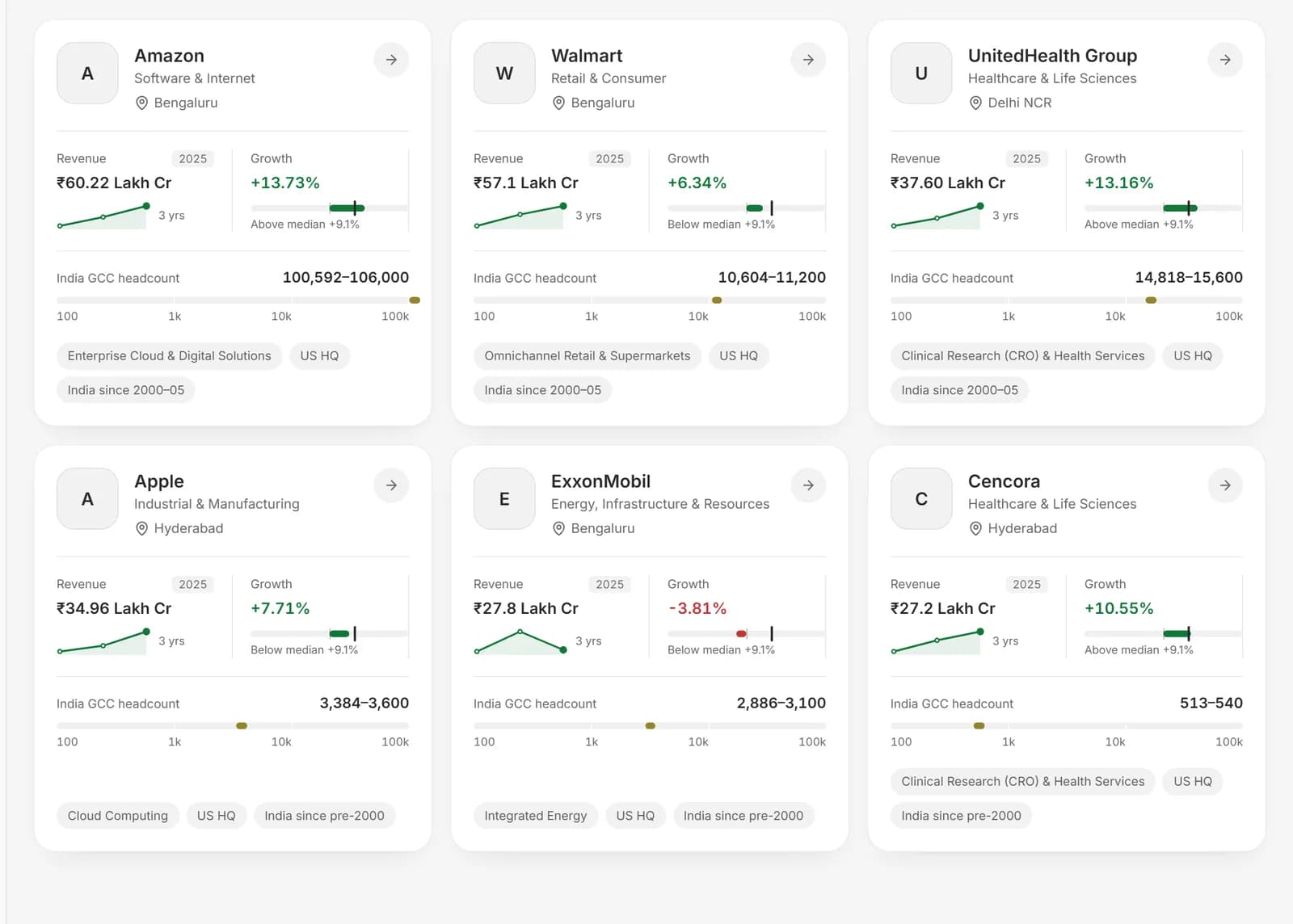Select Integrated Energy tag on ExxonMobil

pyautogui.click(x=536, y=816)
